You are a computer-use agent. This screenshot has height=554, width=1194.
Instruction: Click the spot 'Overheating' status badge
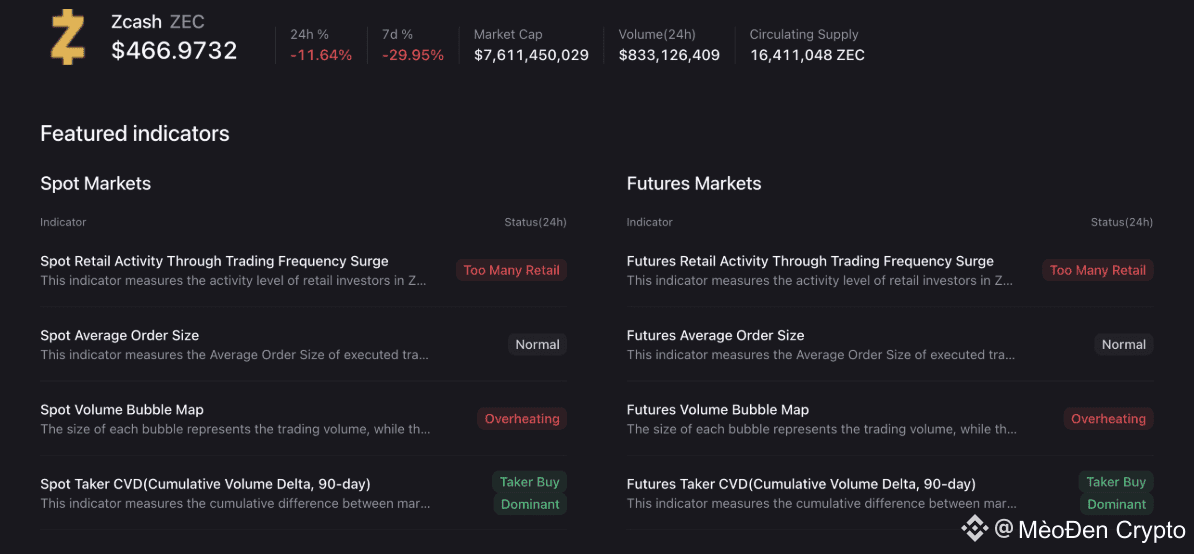[522, 419]
